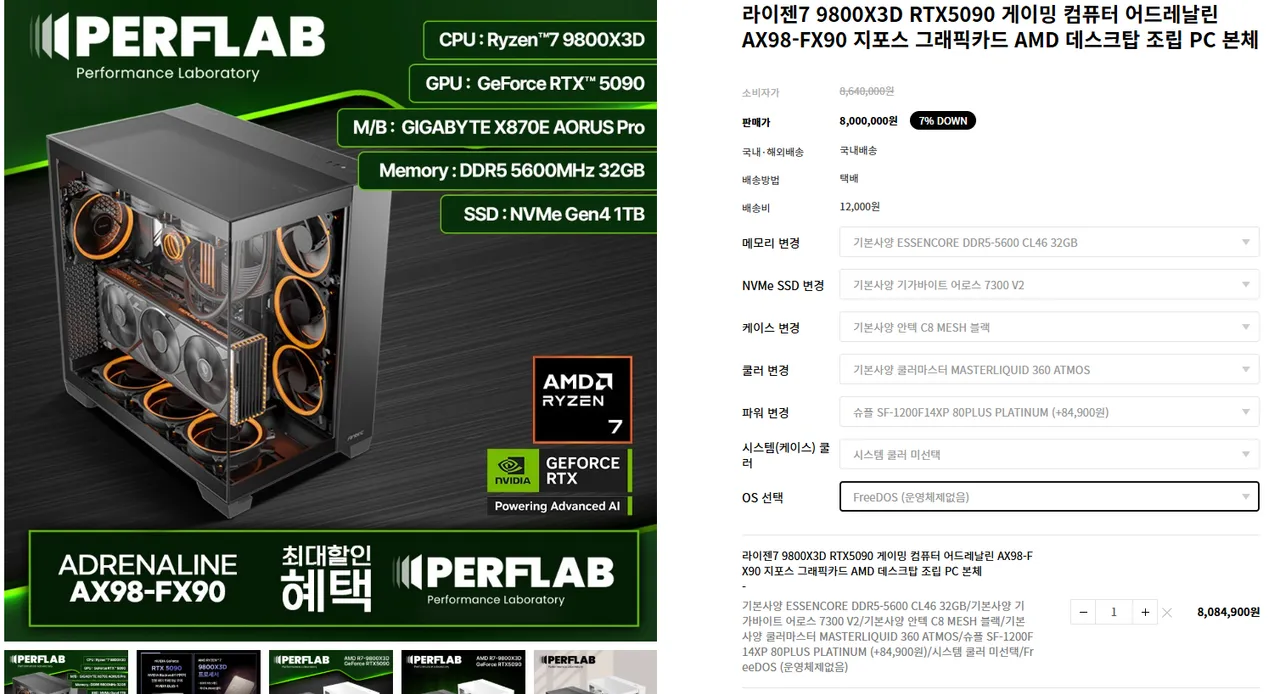
Task: Increase quantity with the plus button
Action: [1145, 612]
